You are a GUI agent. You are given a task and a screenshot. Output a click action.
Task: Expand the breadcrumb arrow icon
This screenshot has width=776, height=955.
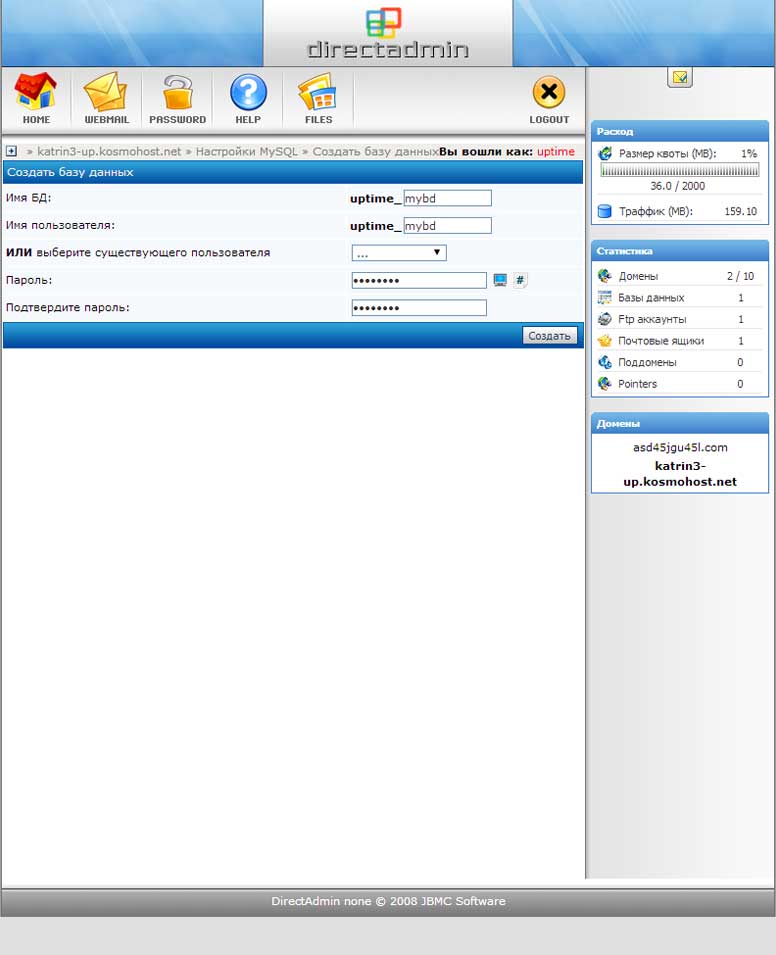click(x=11, y=151)
